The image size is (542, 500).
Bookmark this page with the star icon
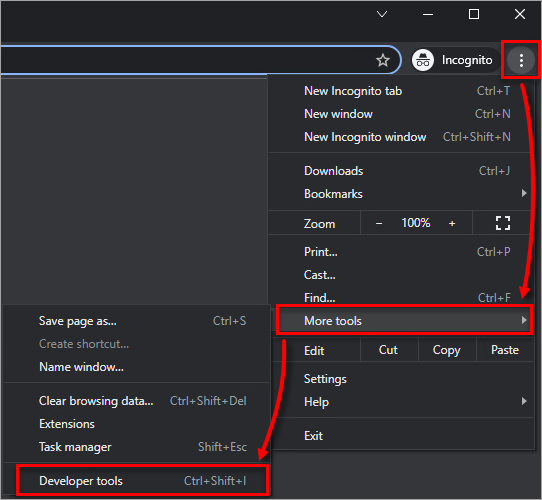tap(383, 60)
